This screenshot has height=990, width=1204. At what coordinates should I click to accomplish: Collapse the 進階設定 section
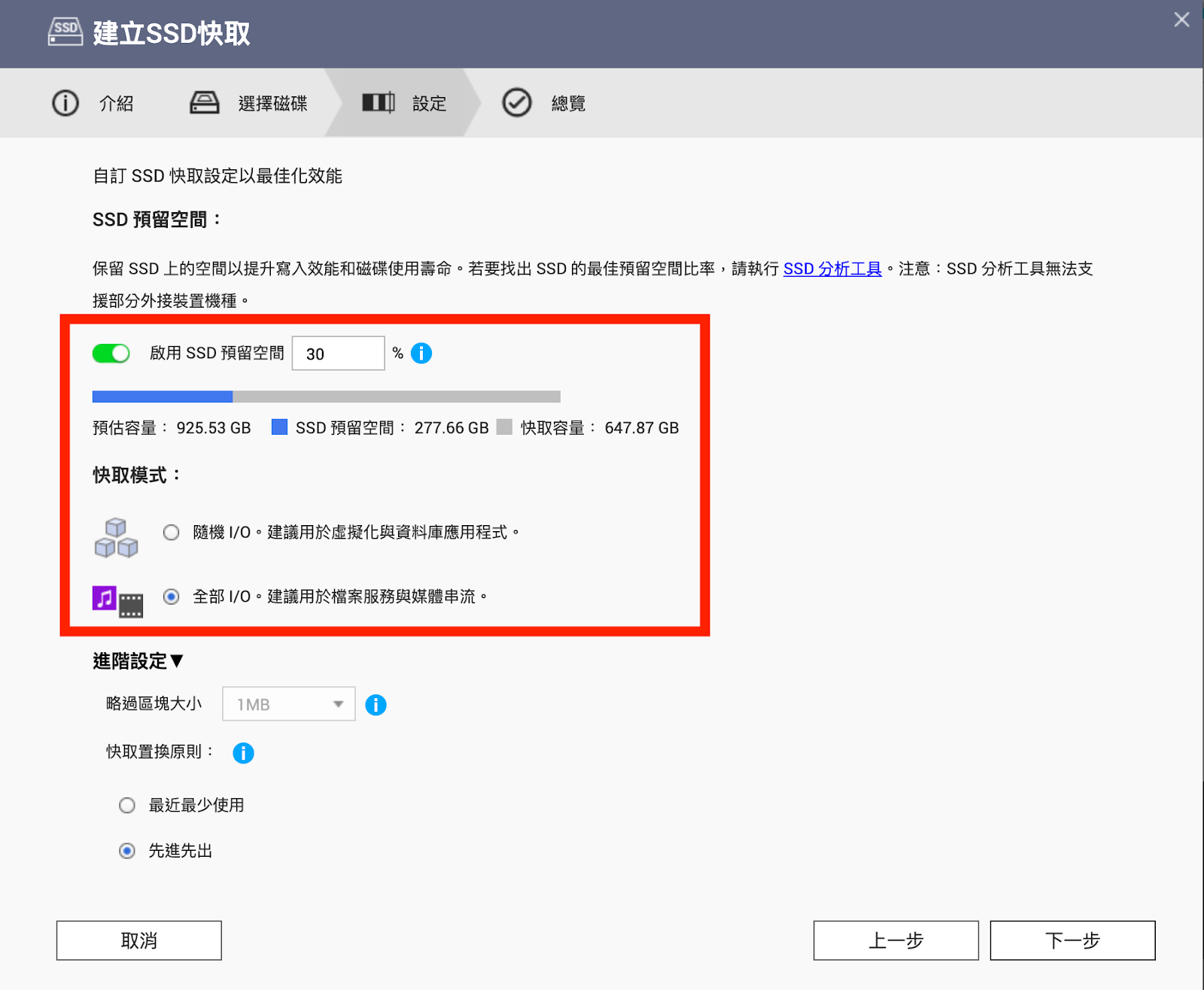(x=138, y=661)
